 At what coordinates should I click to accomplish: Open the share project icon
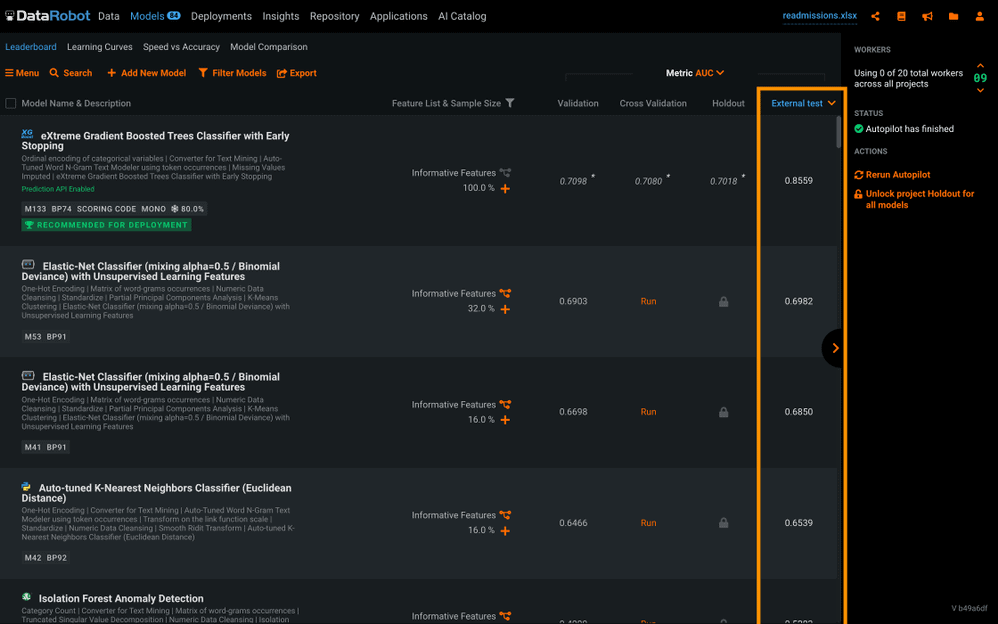(x=876, y=17)
